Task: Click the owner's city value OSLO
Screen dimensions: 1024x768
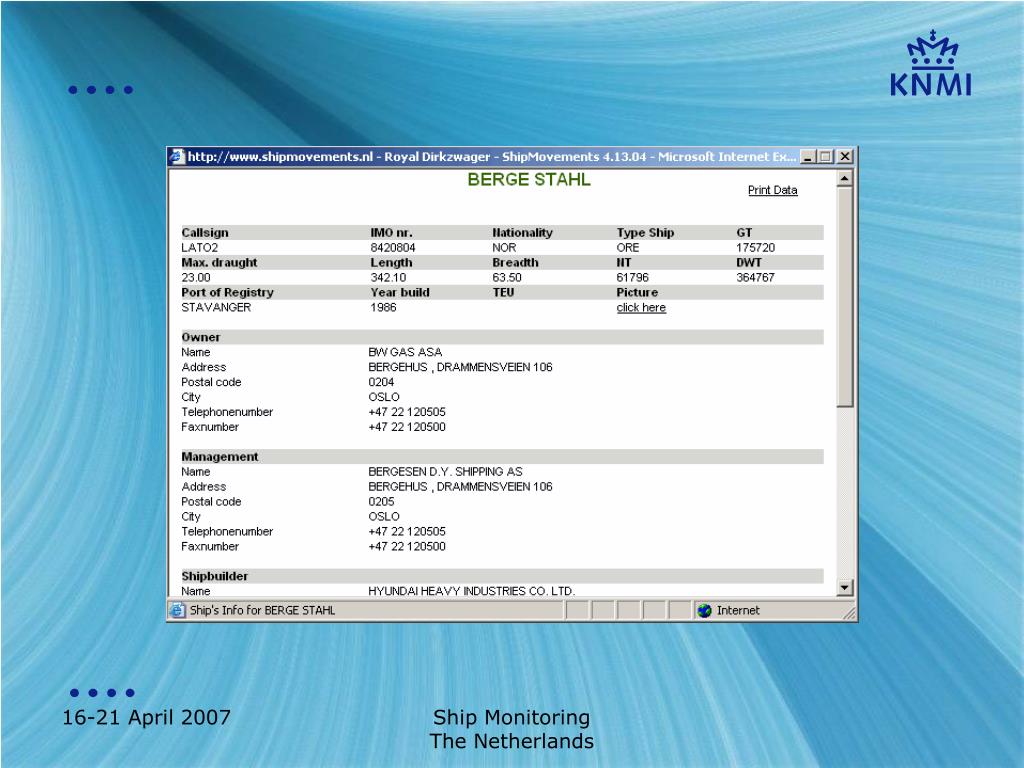Action: coord(384,398)
